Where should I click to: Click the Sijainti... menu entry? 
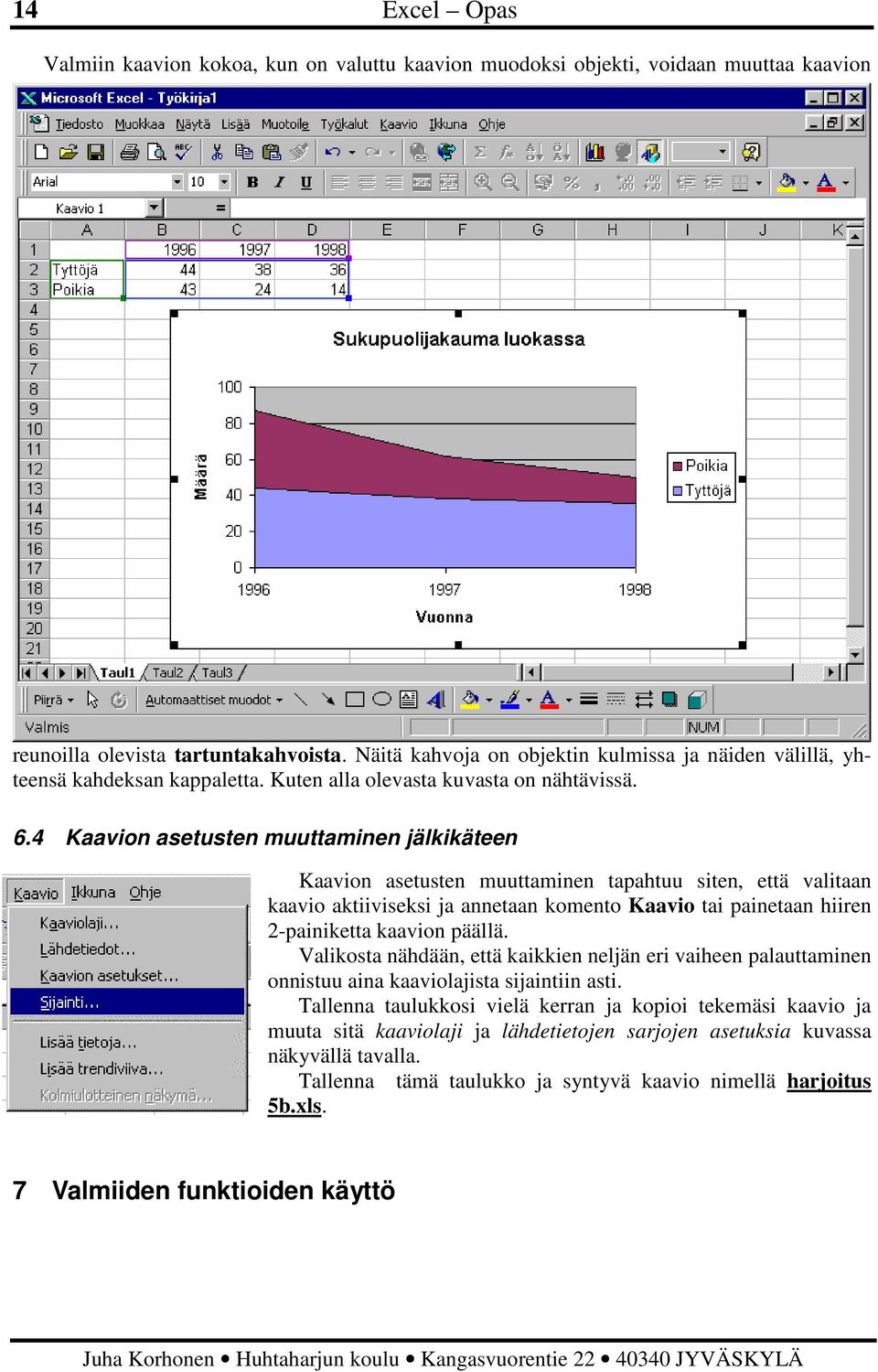click(127, 1002)
